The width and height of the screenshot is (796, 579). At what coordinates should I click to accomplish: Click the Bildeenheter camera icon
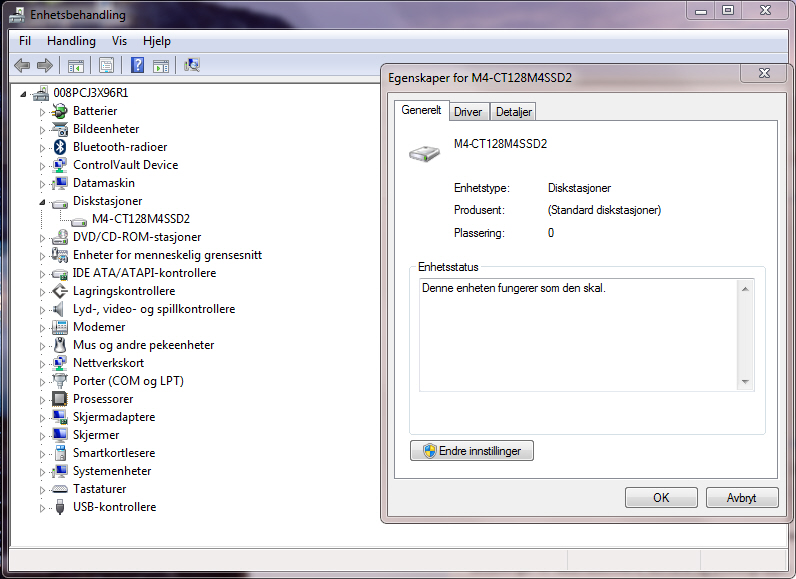(x=59, y=129)
